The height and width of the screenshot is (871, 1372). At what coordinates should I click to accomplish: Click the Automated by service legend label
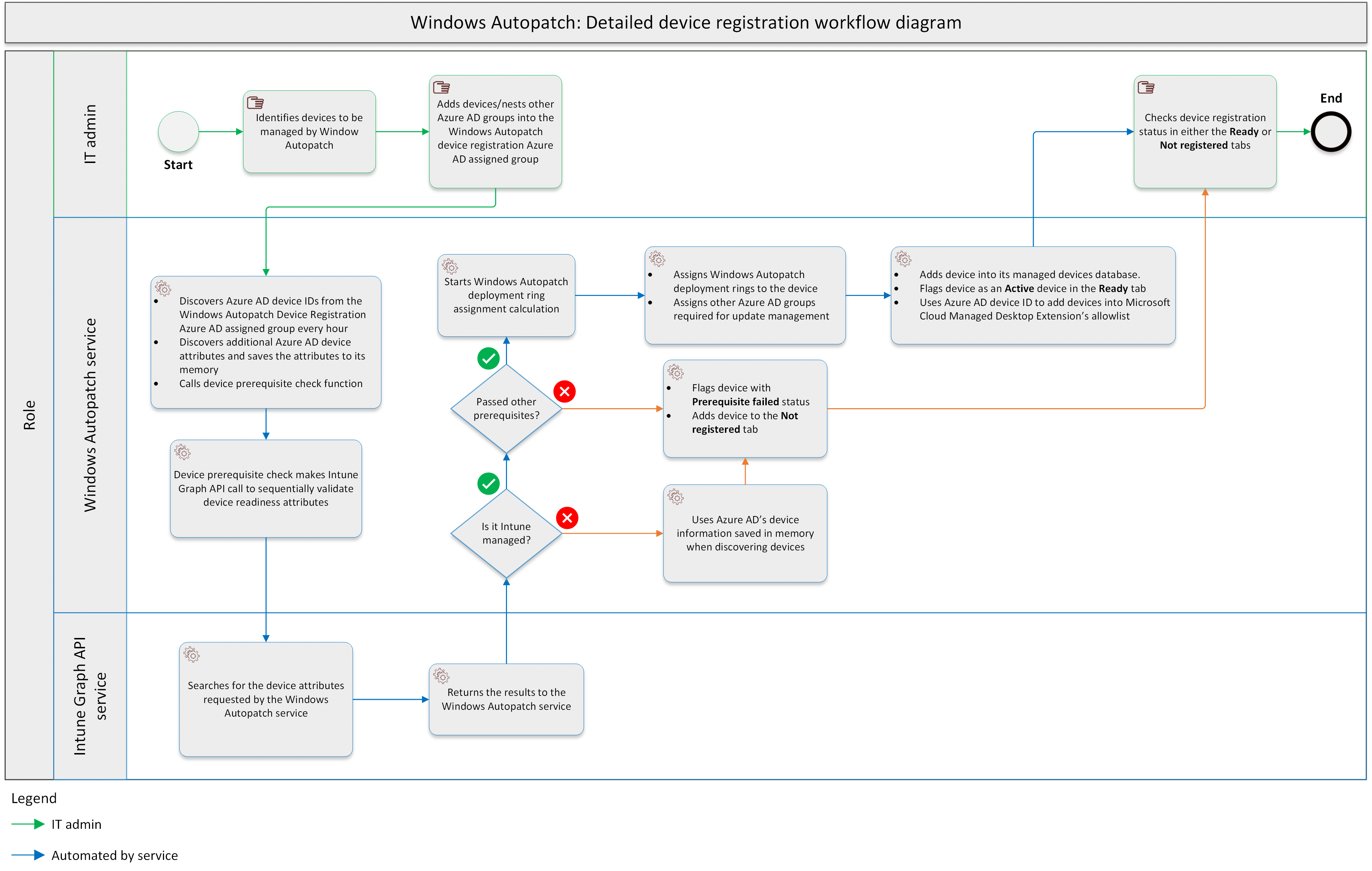pos(115,855)
